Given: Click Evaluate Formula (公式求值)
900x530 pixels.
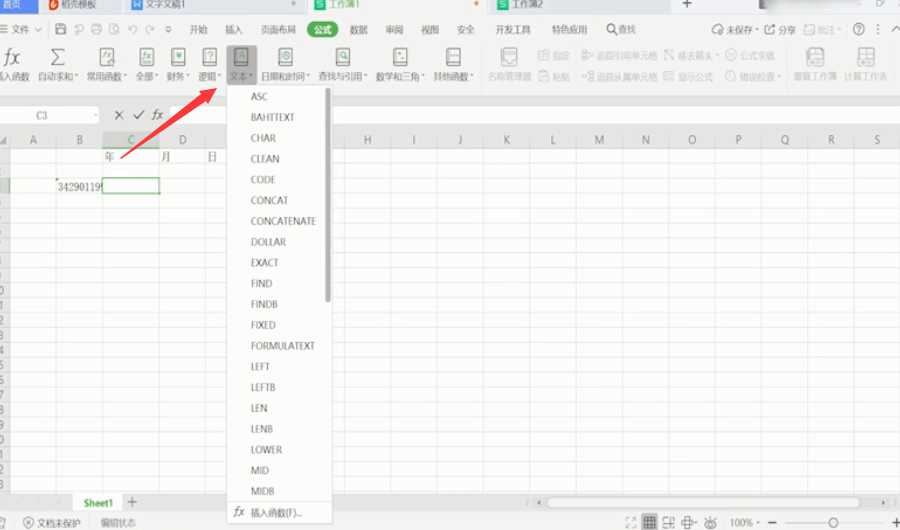Looking at the screenshot, I should pyautogui.click(x=750, y=55).
